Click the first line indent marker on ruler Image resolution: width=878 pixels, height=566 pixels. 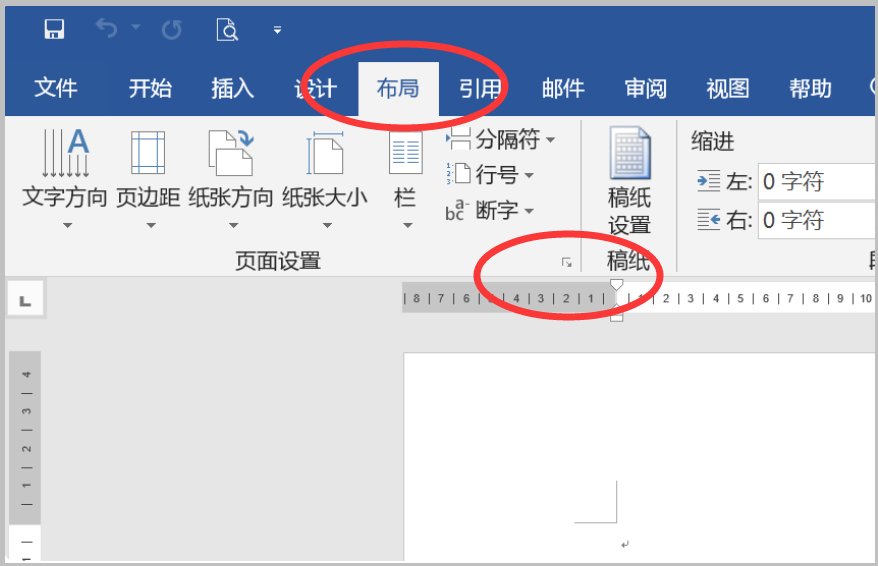(x=617, y=284)
